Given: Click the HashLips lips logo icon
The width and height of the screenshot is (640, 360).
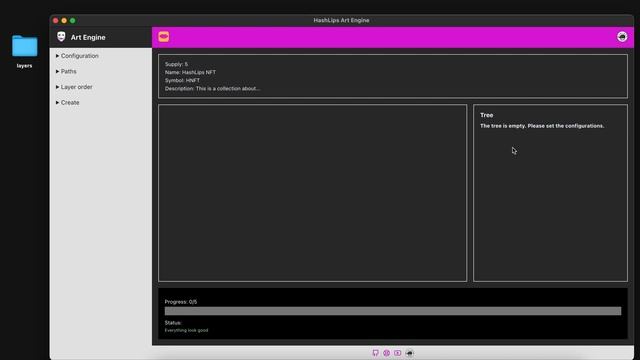Looking at the screenshot, I should coord(164,37).
